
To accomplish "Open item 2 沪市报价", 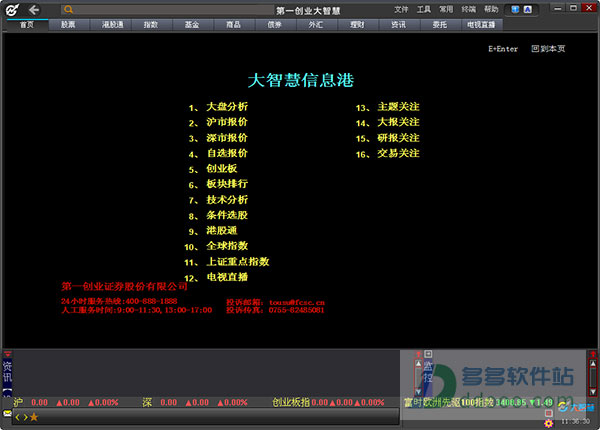I will click(218, 122).
